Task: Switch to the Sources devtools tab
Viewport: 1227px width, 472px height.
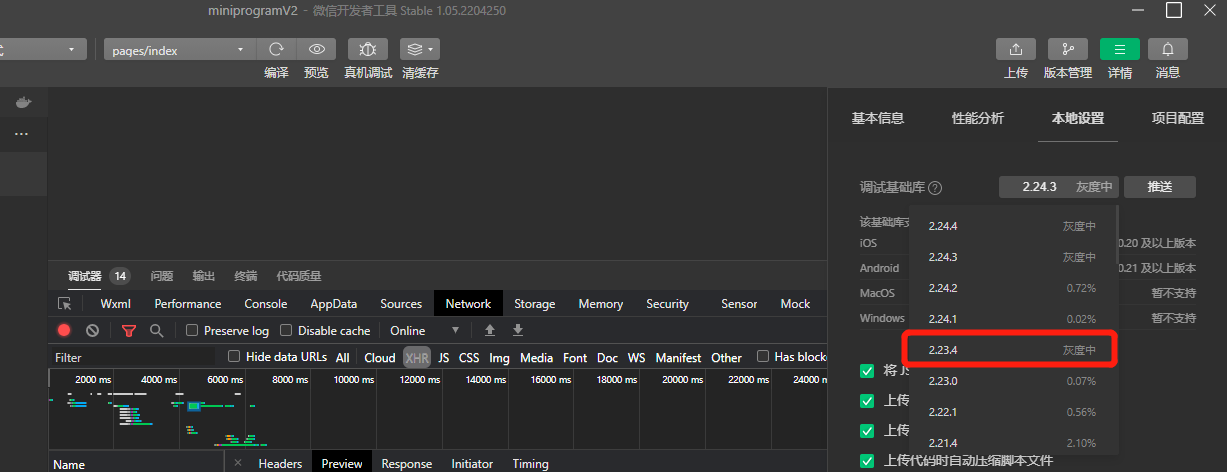Action: coord(401,304)
